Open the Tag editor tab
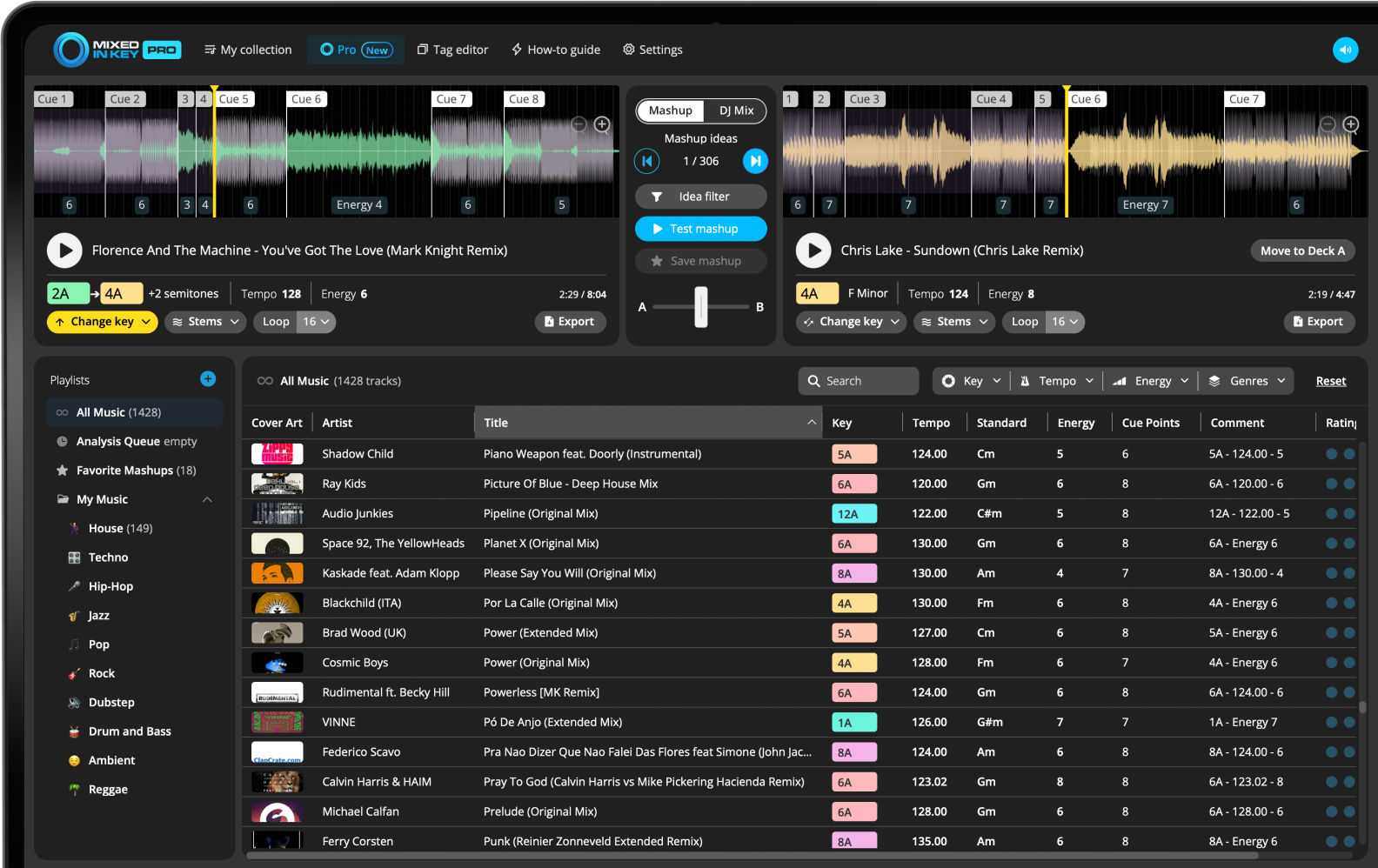Image resolution: width=1378 pixels, height=868 pixels. pos(452,50)
